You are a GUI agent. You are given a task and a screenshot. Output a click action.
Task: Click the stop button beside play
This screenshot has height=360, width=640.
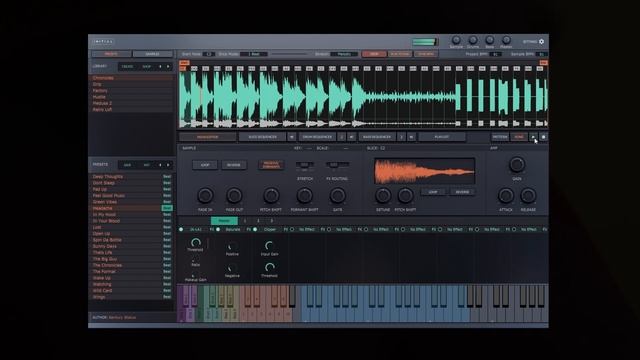pos(543,137)
